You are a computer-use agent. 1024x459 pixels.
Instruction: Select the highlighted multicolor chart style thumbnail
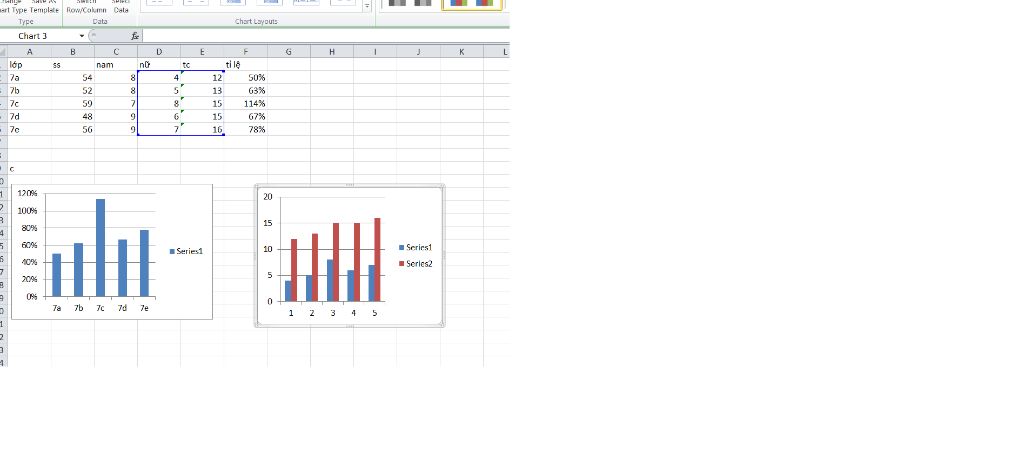point(472,4)
